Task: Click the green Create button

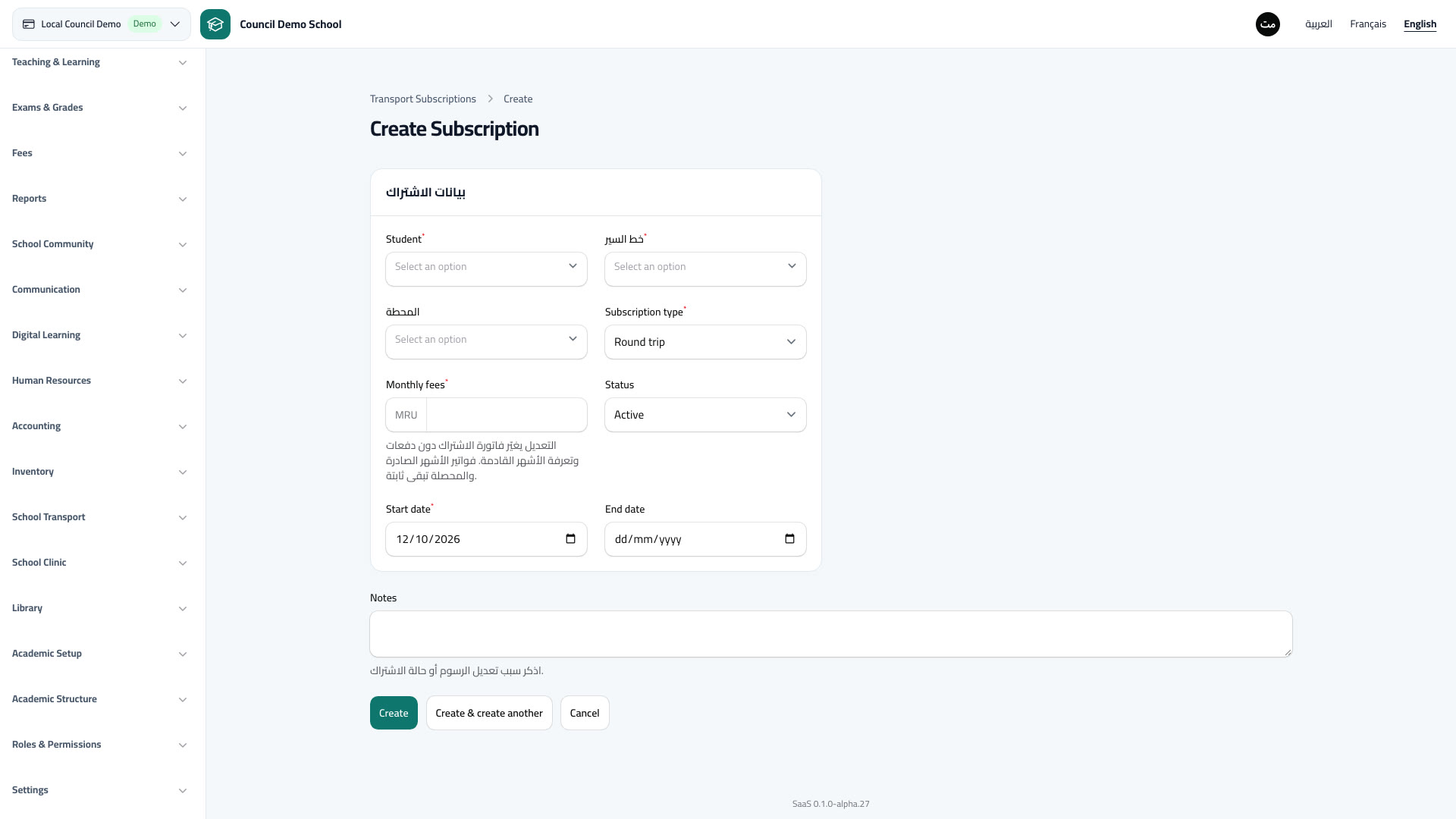Action: point(394,713)
